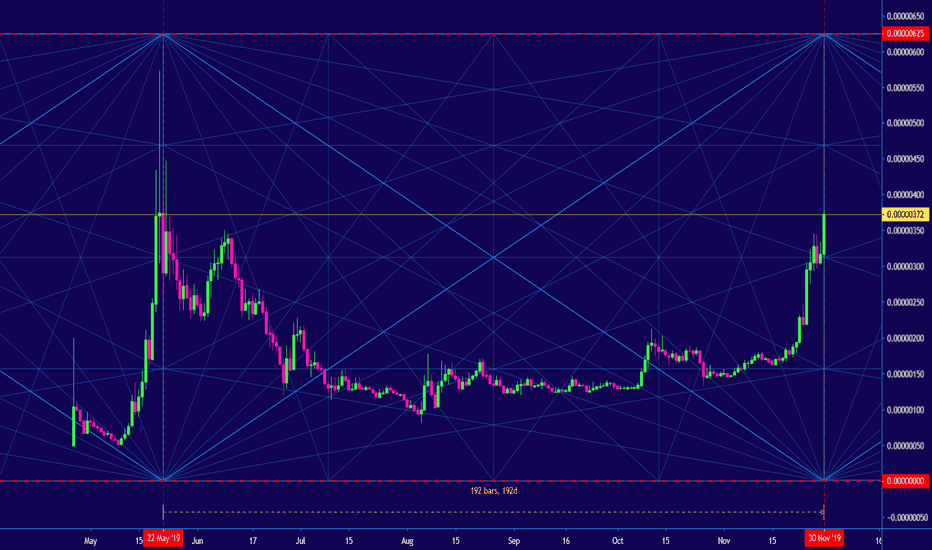Click the positive 0.00000050 price axis value
The height and width of the screenshot is (550, 932).
click(906, 446)
